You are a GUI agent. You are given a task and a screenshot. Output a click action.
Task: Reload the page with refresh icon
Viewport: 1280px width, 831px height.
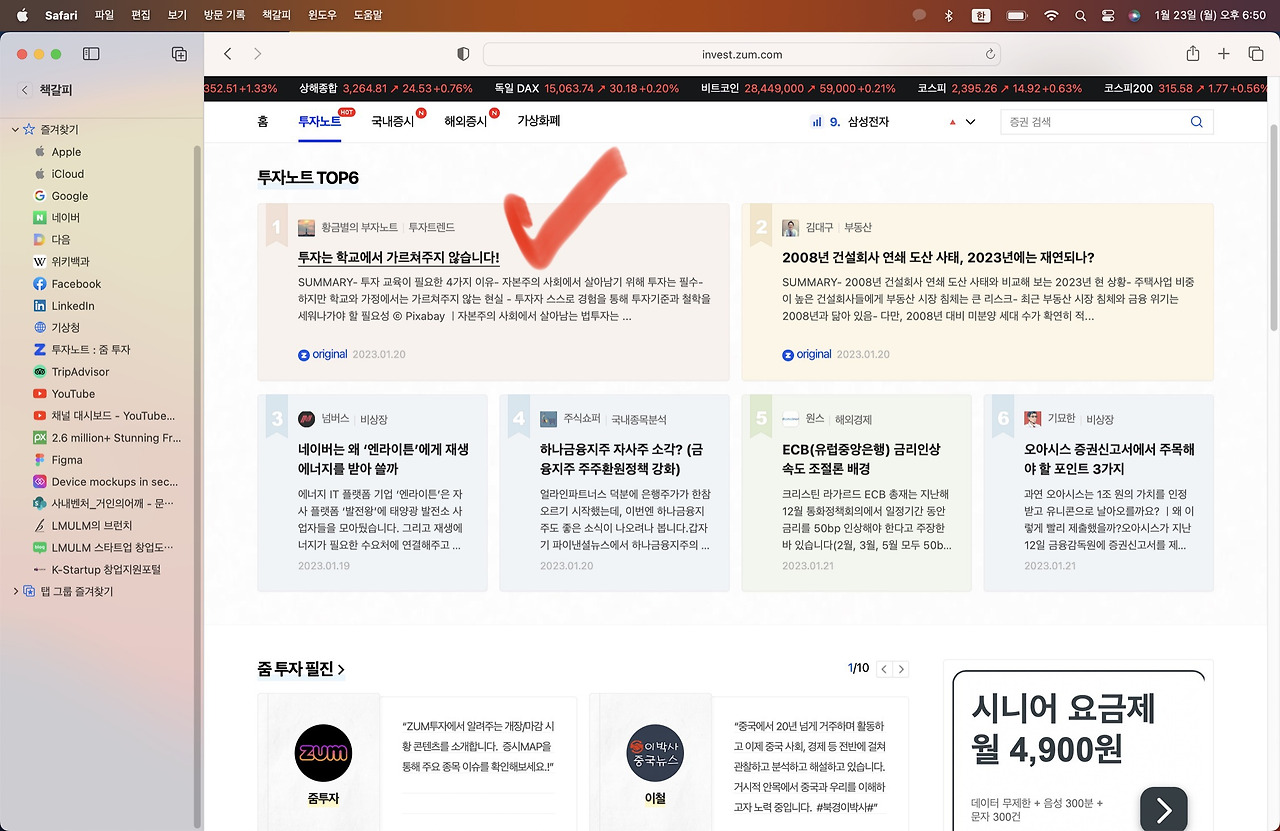990,54
